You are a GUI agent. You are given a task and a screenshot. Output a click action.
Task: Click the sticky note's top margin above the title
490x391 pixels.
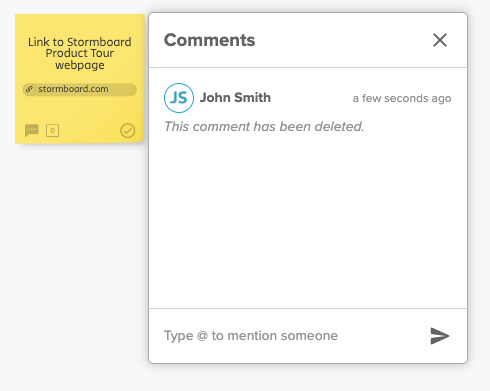point(80,25)
